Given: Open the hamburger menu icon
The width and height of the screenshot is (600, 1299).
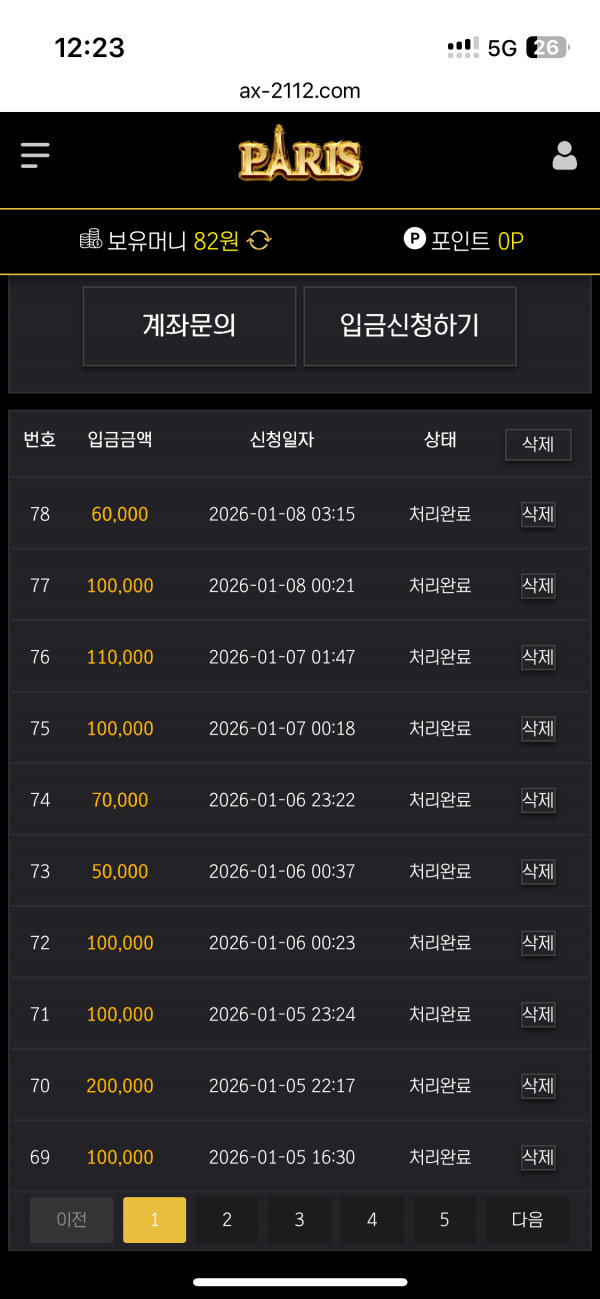Looking at the screenshot, I should pyautogui.click(x=35, y=156).
